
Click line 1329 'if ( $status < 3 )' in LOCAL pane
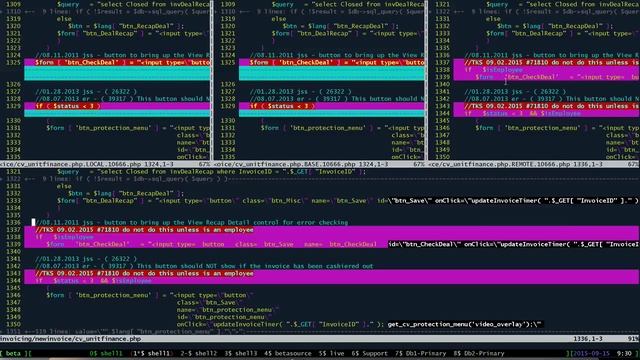(x=67, y=106)
